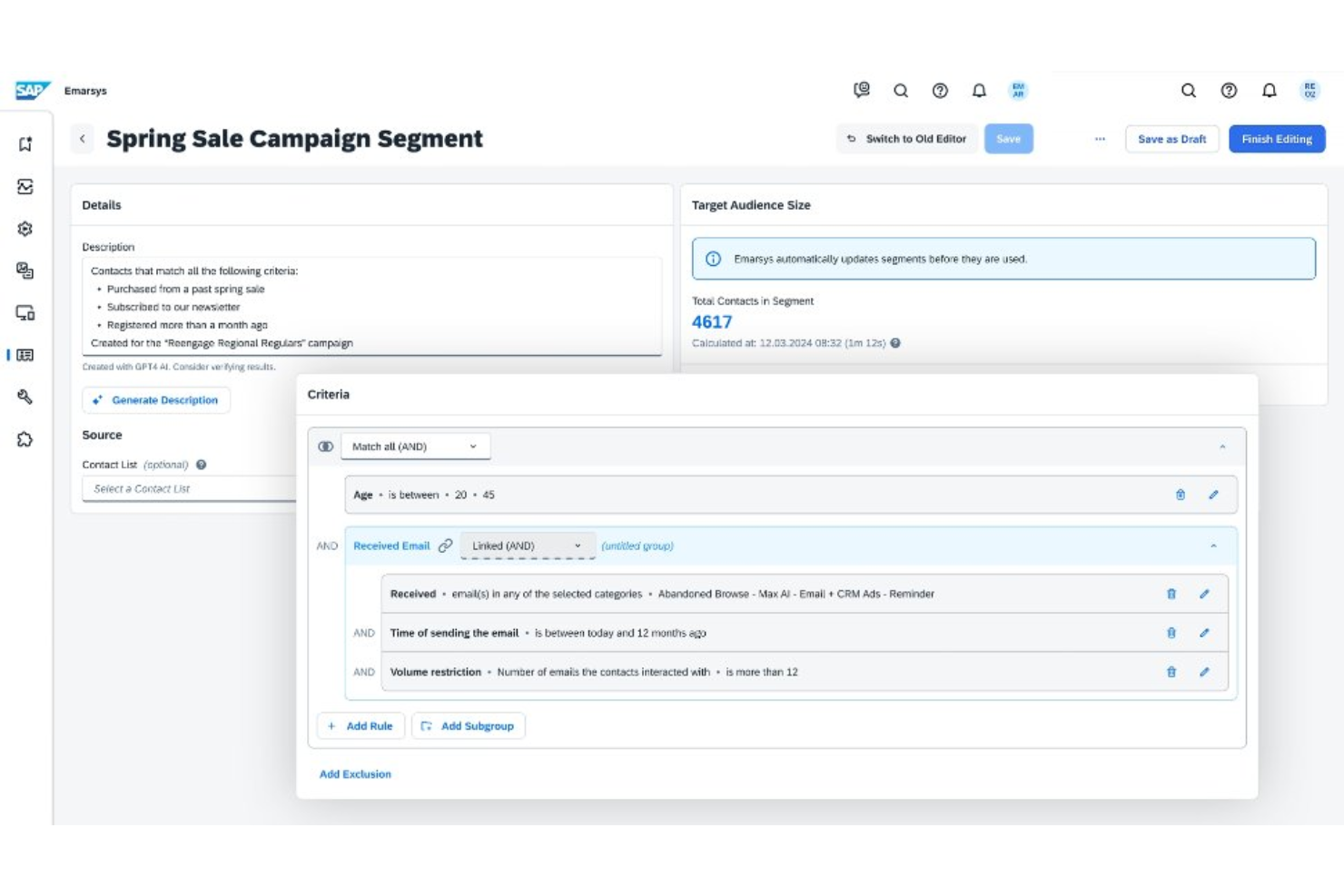Open the Match all (AND) dropdown
The image size is (1344, 896).
point(414,446)
